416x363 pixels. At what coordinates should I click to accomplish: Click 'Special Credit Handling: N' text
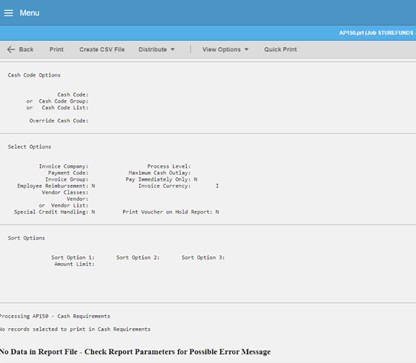coord(54,212)
